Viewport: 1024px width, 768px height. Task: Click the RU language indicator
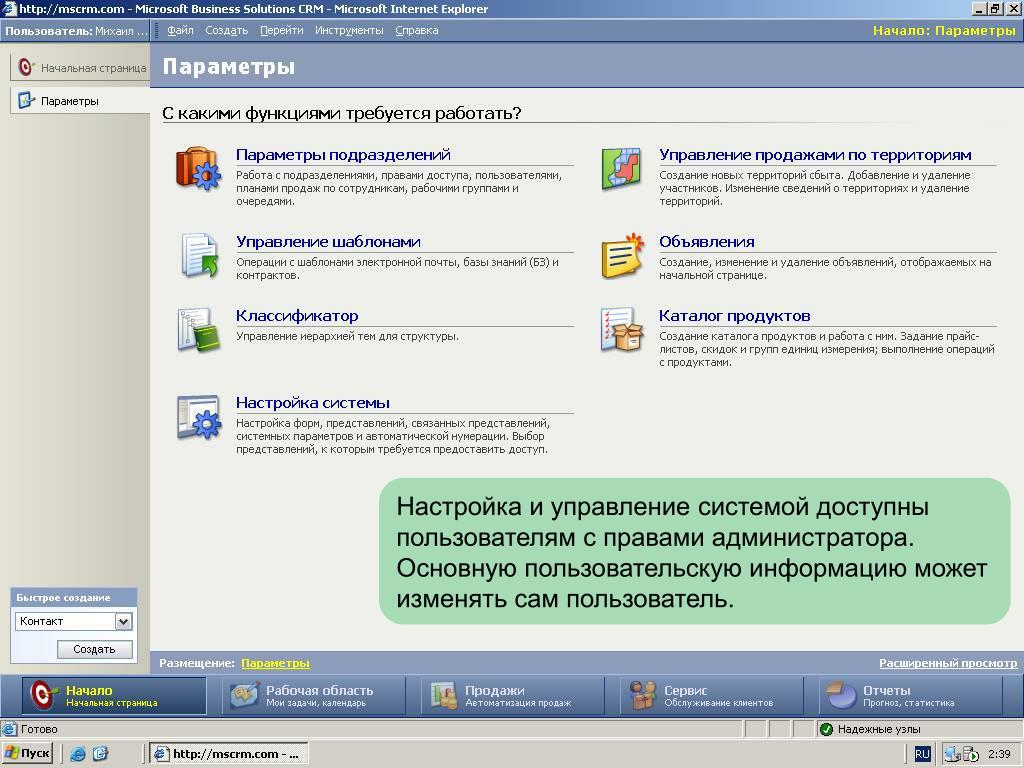pyautogui.click(x=922, y=754)
